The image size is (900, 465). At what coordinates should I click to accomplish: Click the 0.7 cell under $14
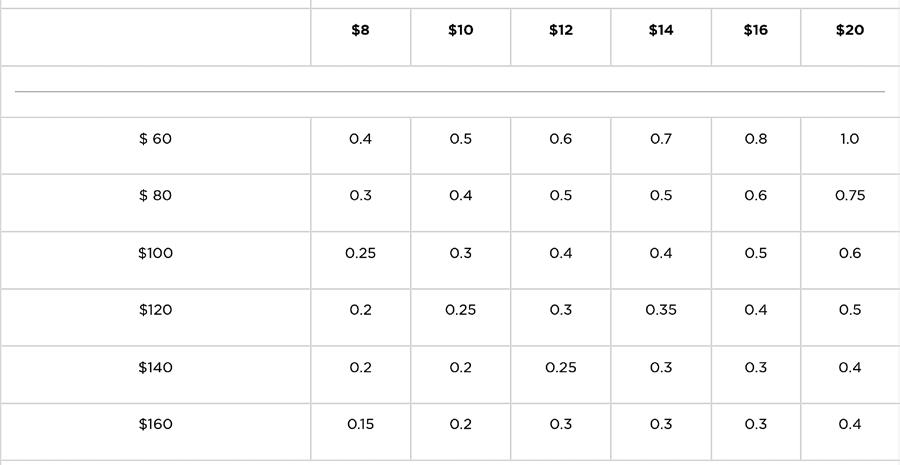pos(661,139)
